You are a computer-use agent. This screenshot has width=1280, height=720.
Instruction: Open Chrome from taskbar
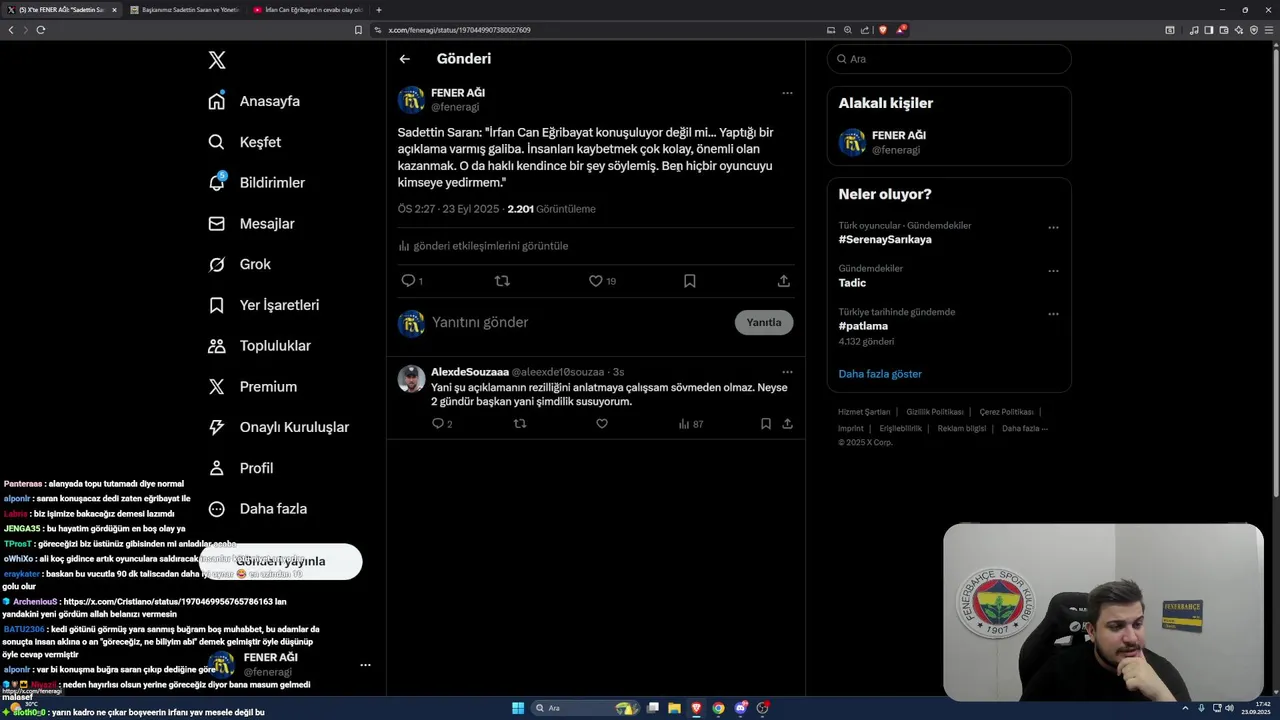(x=718, y=708)
